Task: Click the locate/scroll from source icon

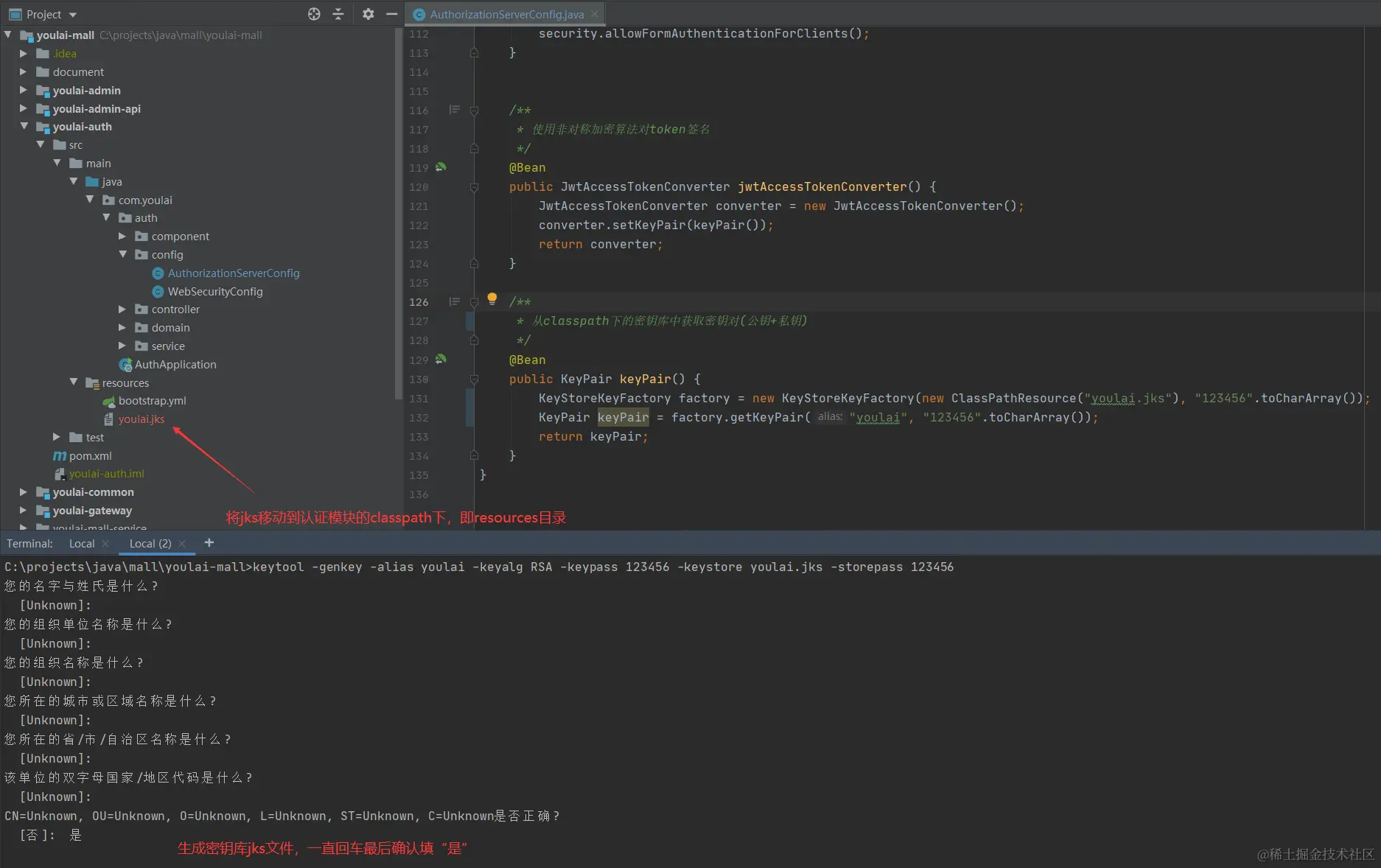Action: tap(314, 14)
